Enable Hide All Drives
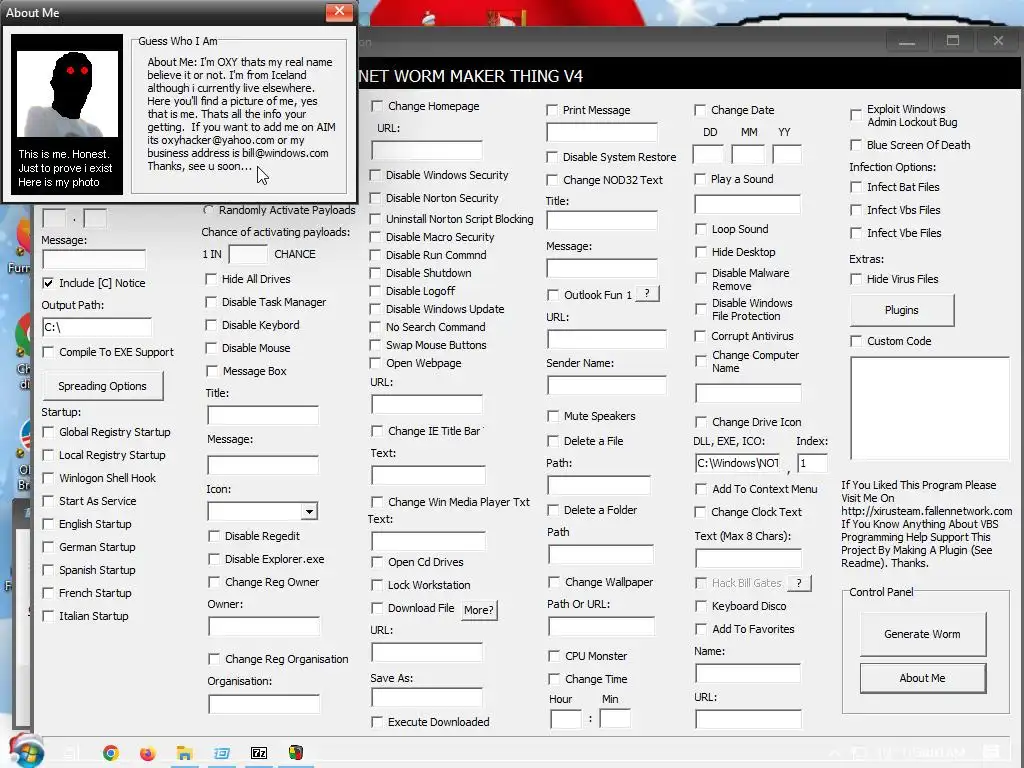 click(211, 279)
